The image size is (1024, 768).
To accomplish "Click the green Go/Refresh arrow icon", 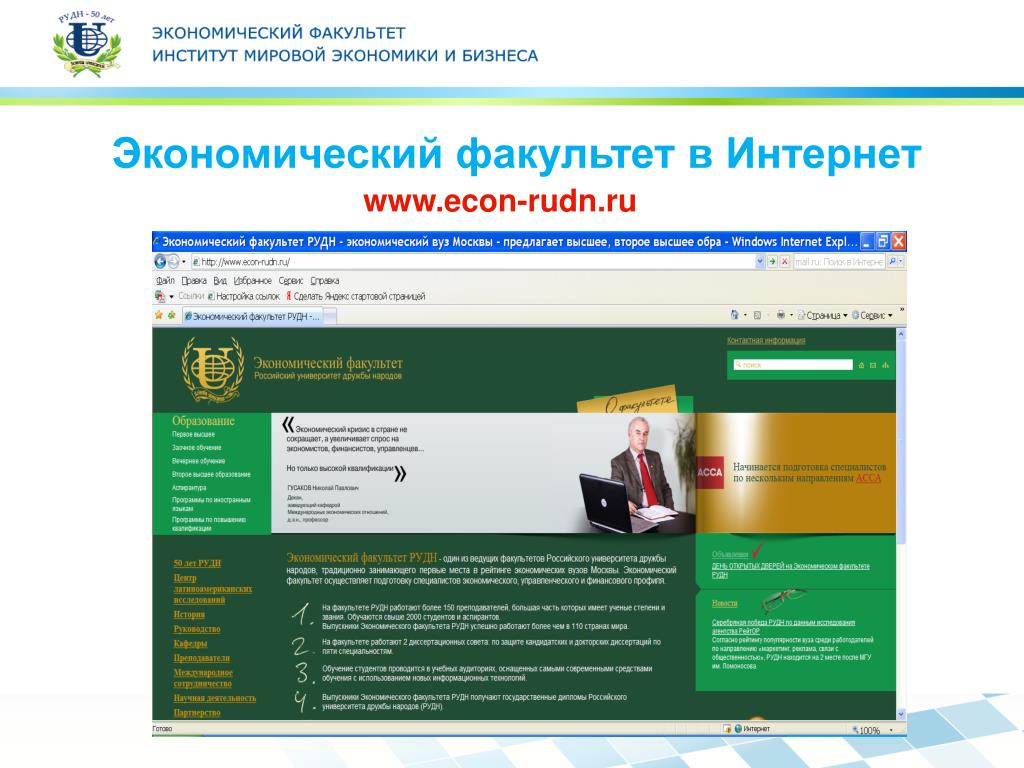I will click(x=772, y=262).
